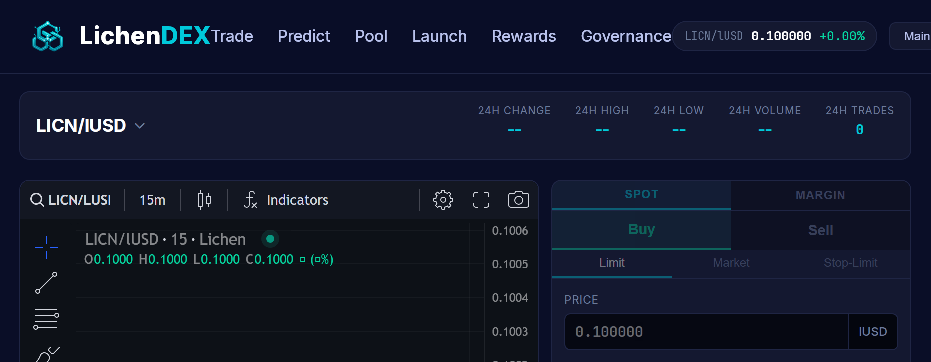Click the 24H TRADES value 0

pos(859,129)
